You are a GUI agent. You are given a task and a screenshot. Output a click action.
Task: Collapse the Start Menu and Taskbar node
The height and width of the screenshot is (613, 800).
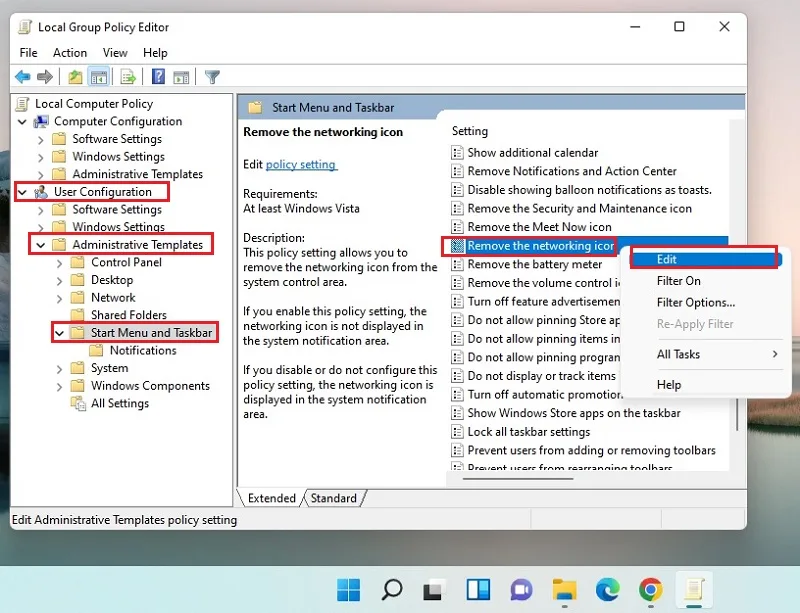(x=59, y=333)
